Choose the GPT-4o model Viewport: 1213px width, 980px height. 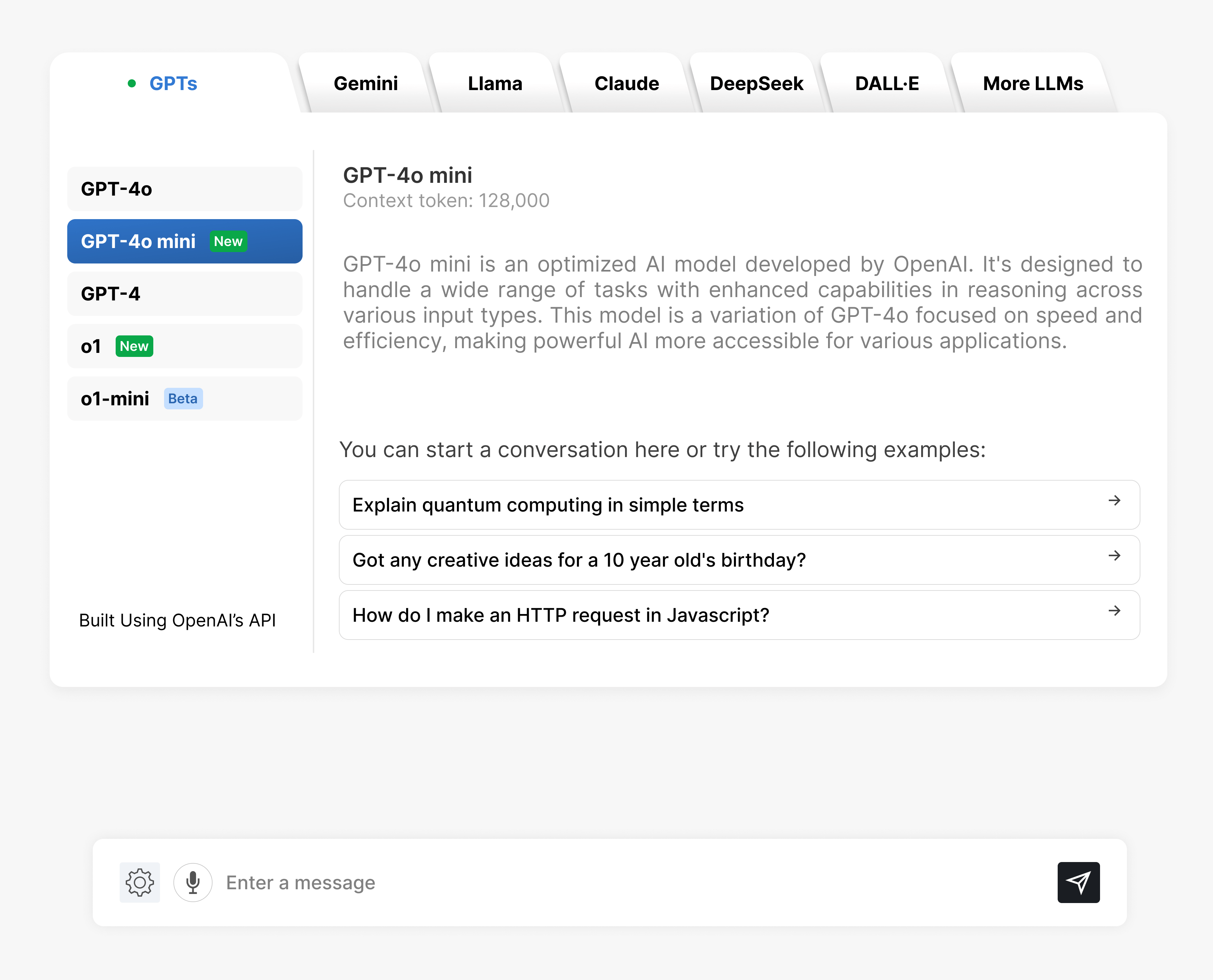point(185,189)
